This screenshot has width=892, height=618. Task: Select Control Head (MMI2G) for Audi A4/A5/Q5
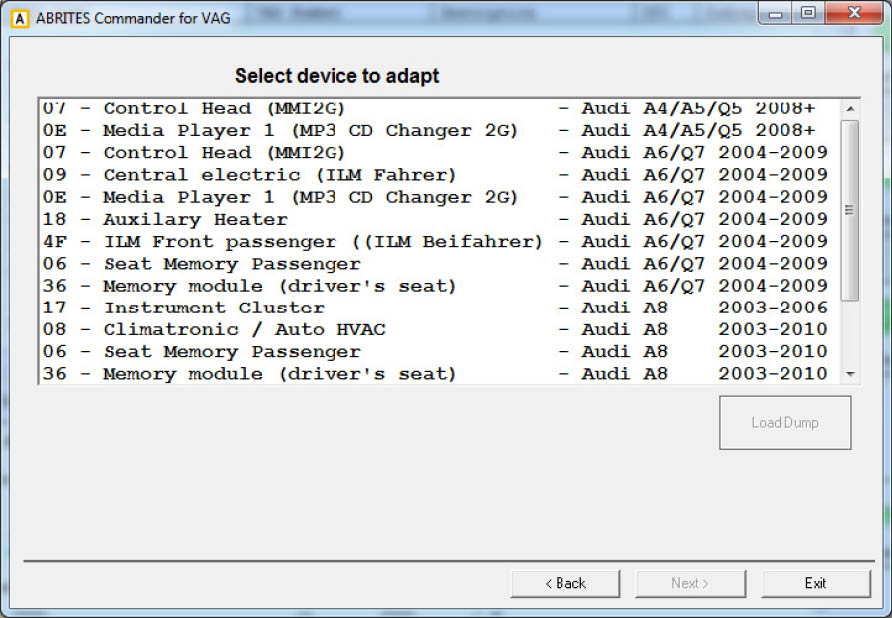[x=435, y=108]
